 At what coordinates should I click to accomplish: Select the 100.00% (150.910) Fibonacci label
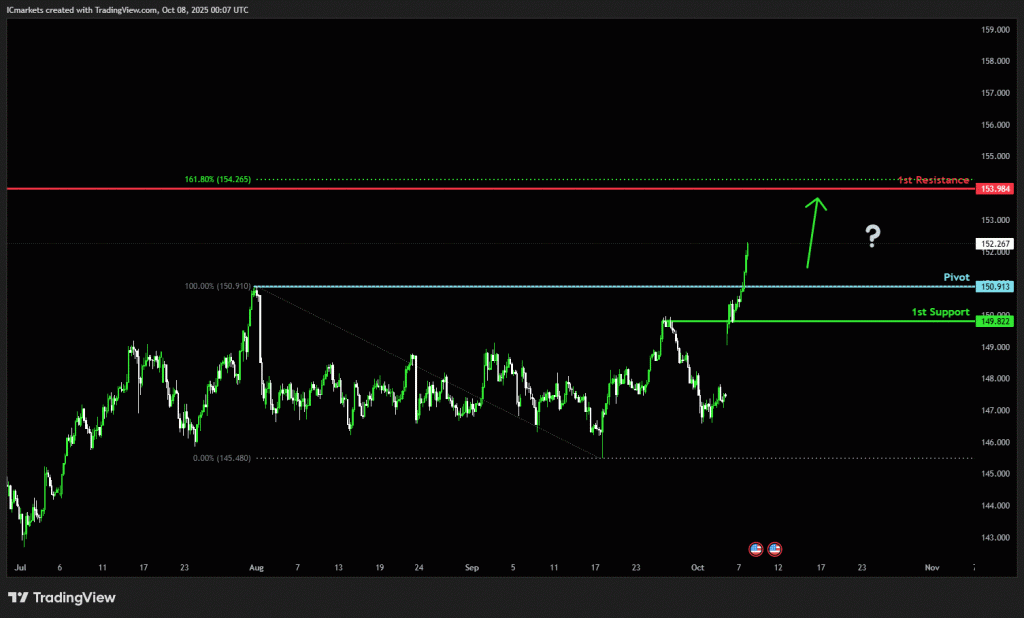click(x=217, y=287)
